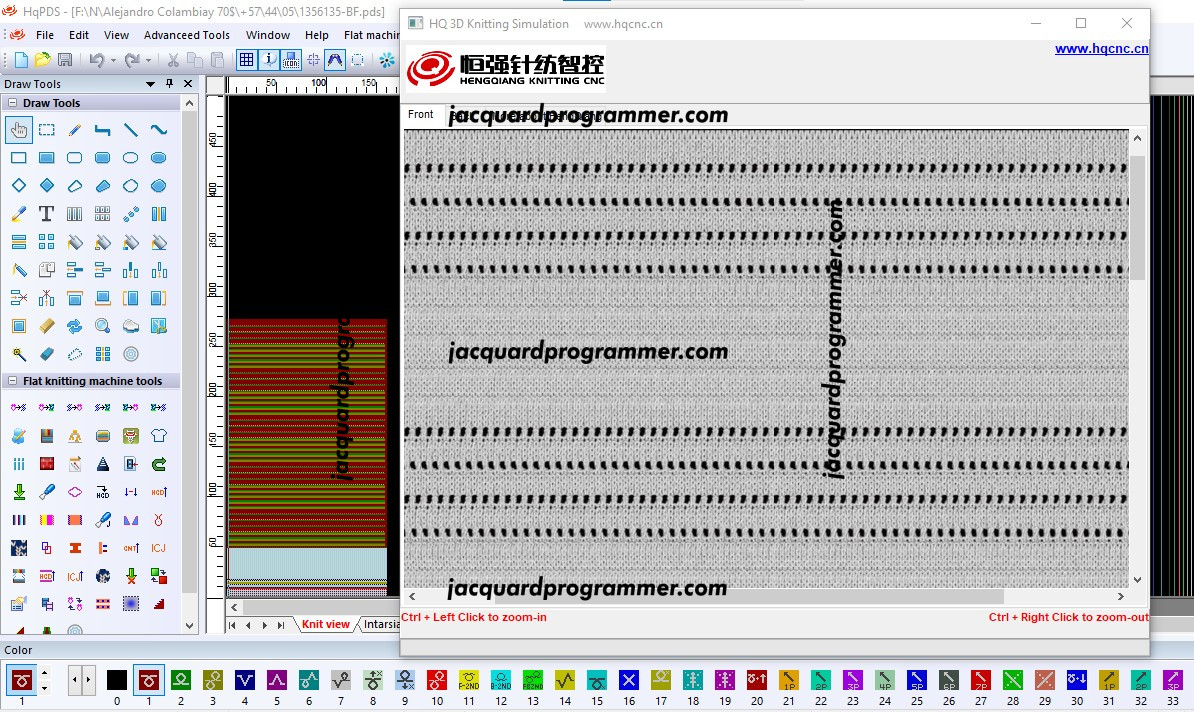Select the hollow rectangle tool

[19, 158]
